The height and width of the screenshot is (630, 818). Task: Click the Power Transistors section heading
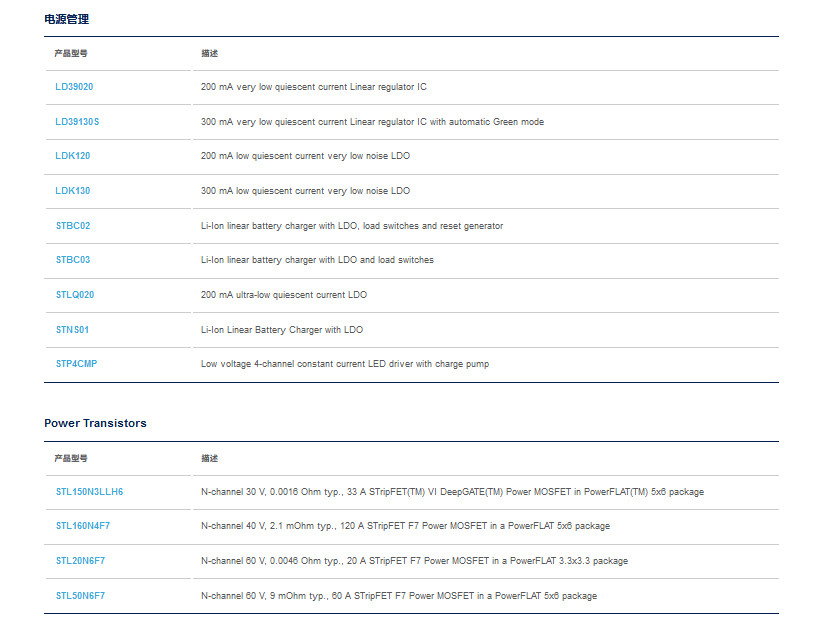(95, 423)
